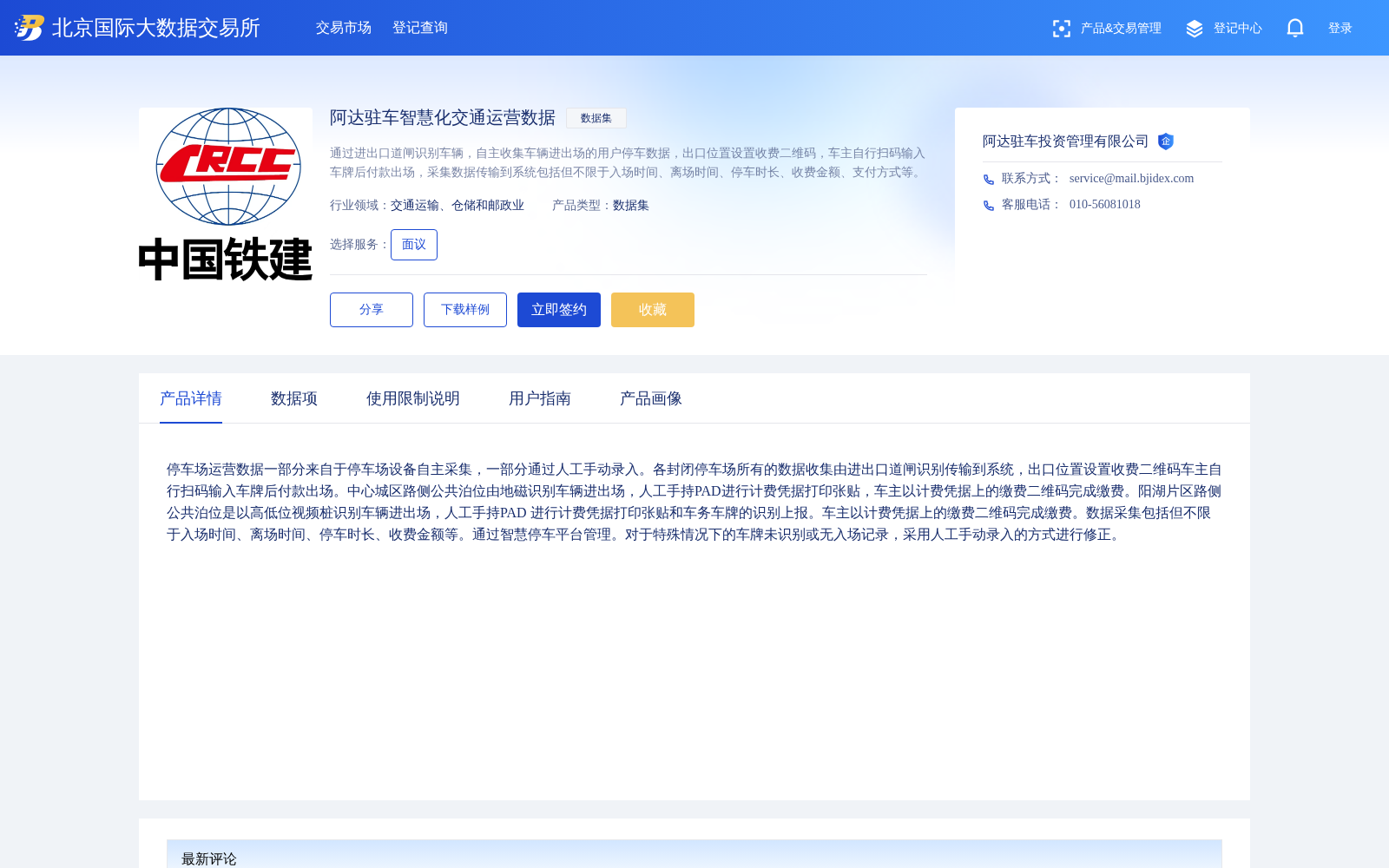Switch to the 数据项 tab
Viewport: 1389px width, 868px height.
tap(294, 398)
